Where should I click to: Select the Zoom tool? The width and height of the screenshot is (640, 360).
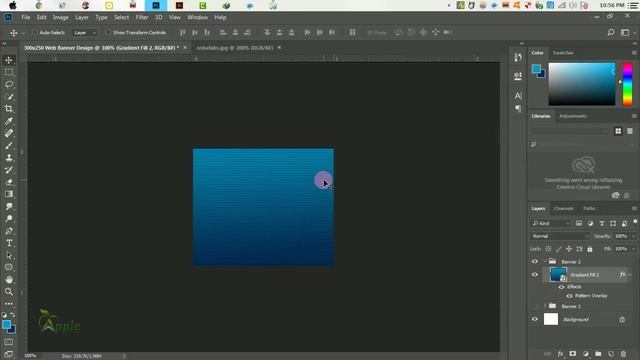tap(9, 292)
